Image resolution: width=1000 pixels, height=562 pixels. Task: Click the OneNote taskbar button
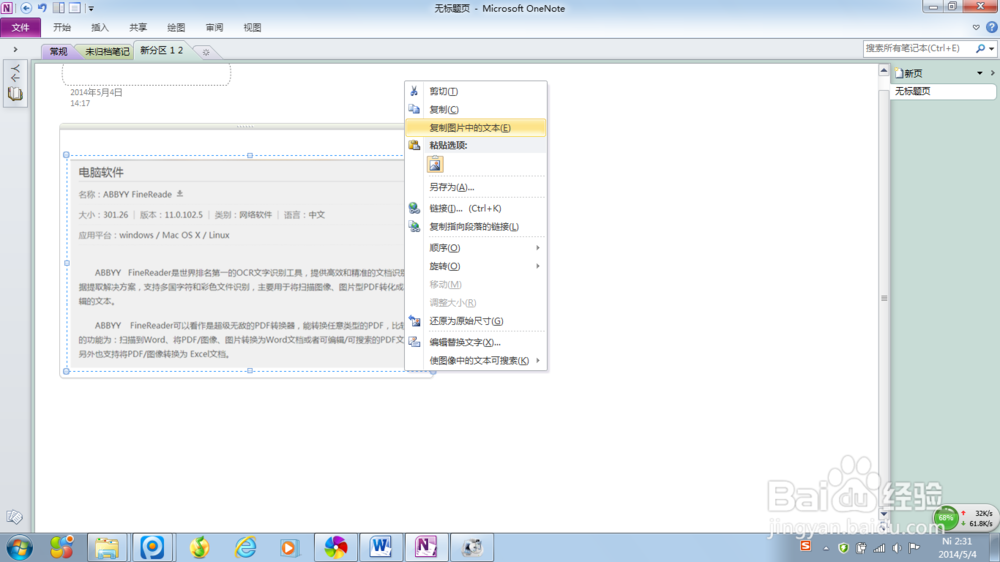pyautogui.click(x=426, y=547)
